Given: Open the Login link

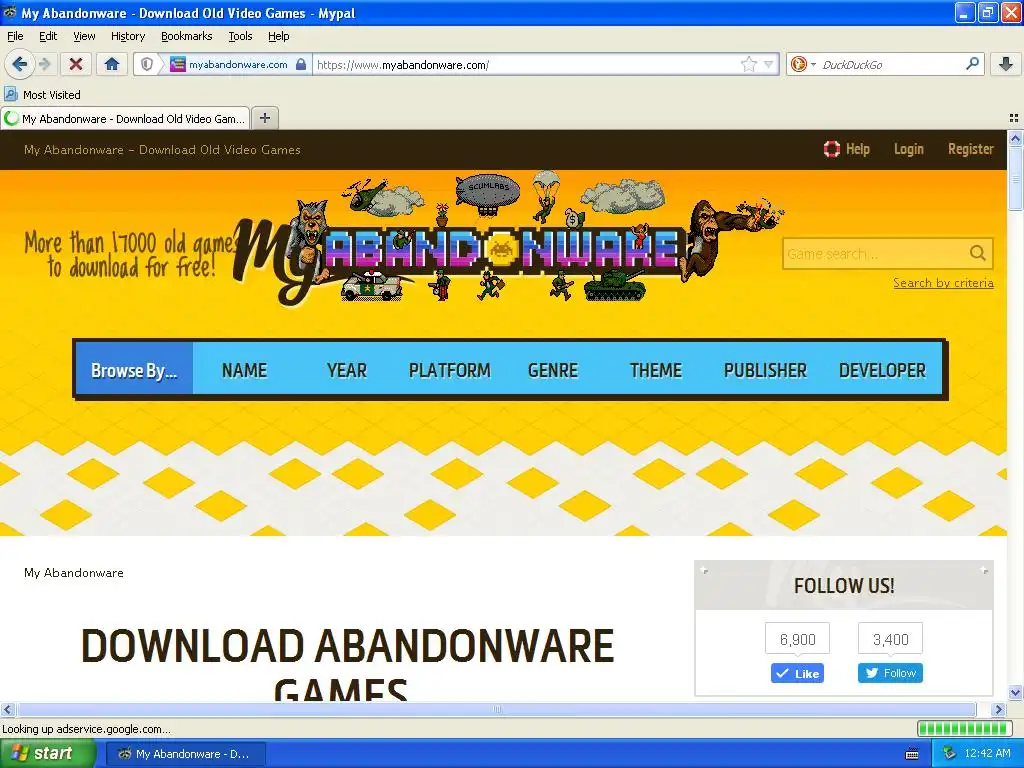Looking at the screenshot, I should pyautogui.click(x=908, y=149).
